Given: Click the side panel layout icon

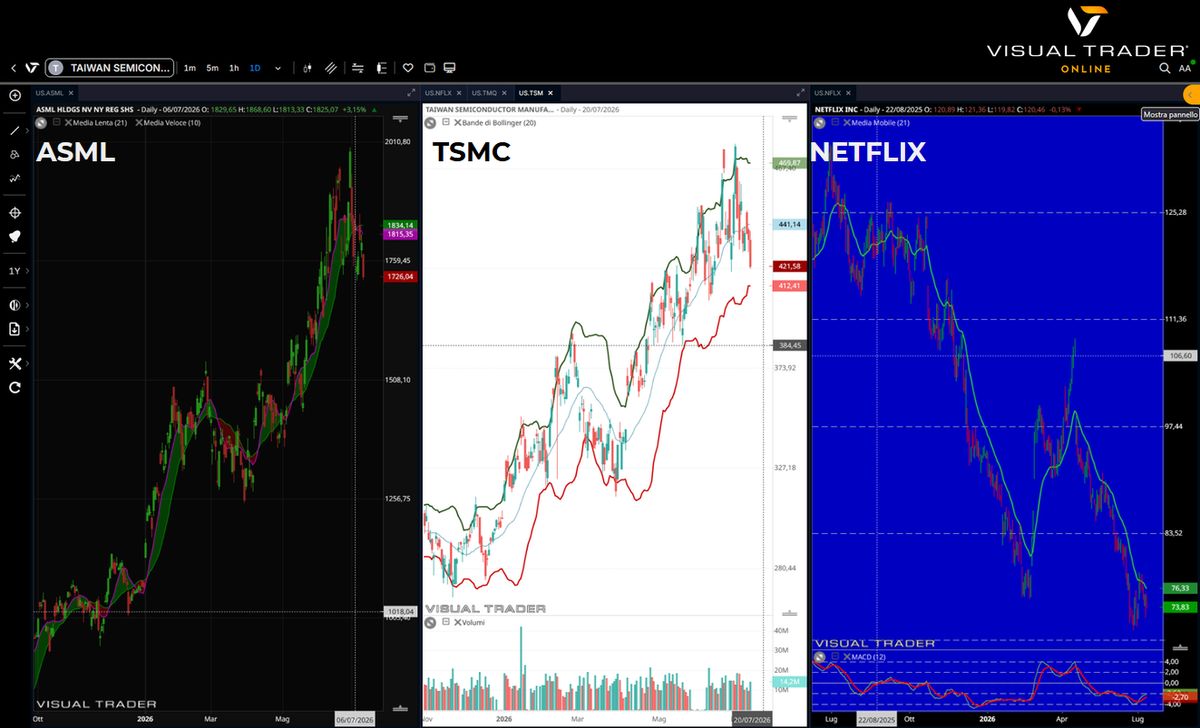Looking at the screenshot, I should 381,68.
